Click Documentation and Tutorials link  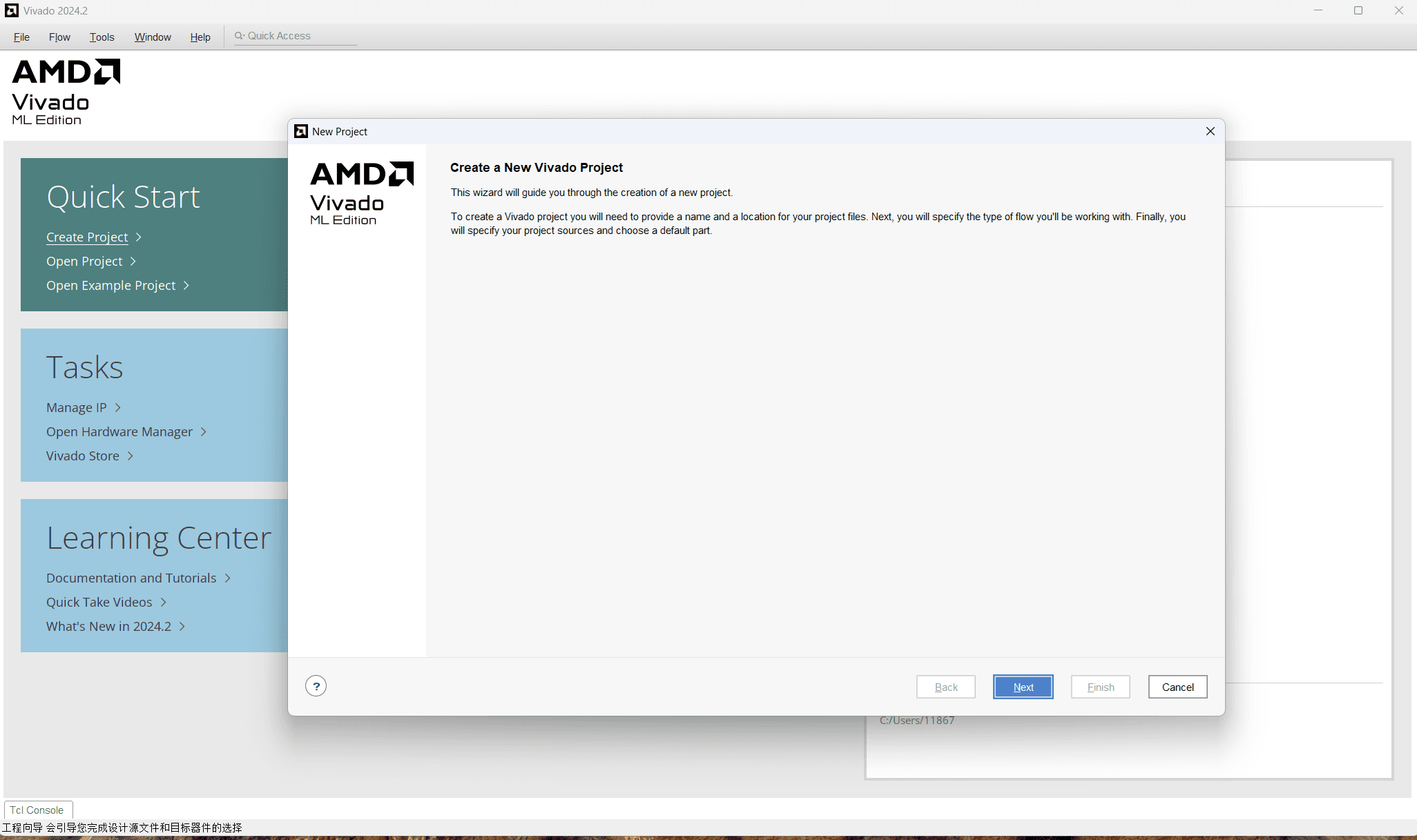pos(131,578)
